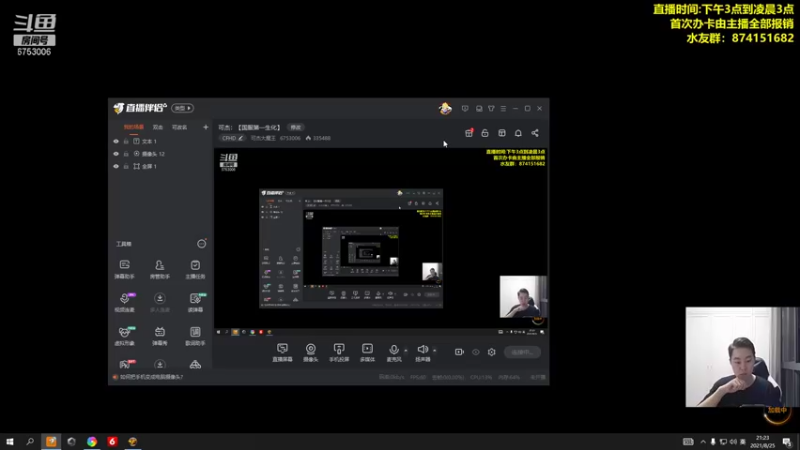Image resolution: width=800 pixels, height=450 pixels.
Task: Toggle the lock on 全屏 1 source
Action: coord(126,166)
